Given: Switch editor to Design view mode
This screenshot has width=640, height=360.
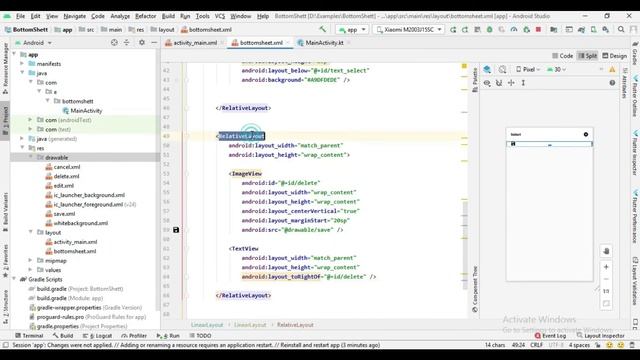Looking at the screenshot, I should pyautogui.click(x=614, y=56).
